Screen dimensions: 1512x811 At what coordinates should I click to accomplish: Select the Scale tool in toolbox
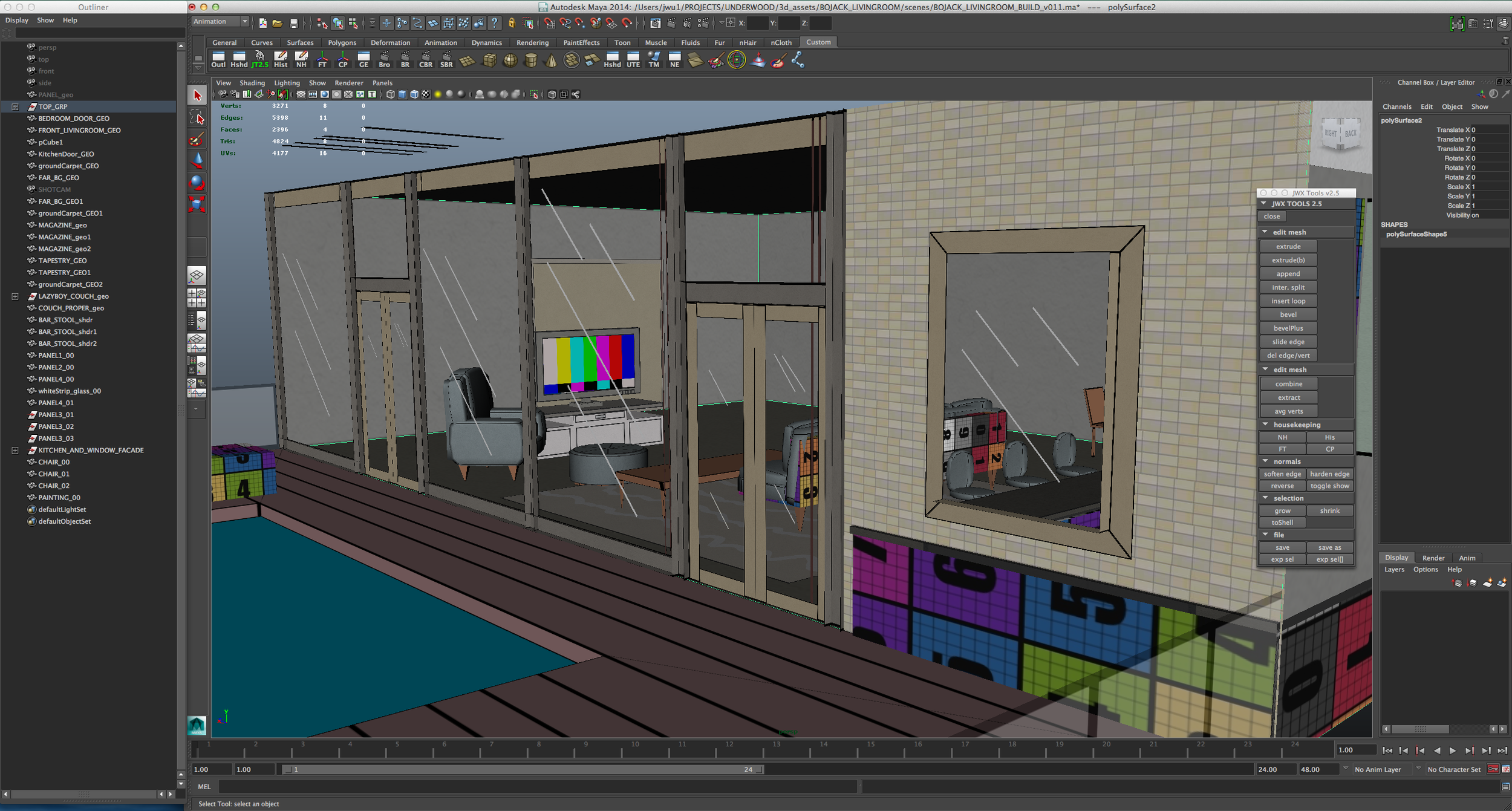pos(197,204)
